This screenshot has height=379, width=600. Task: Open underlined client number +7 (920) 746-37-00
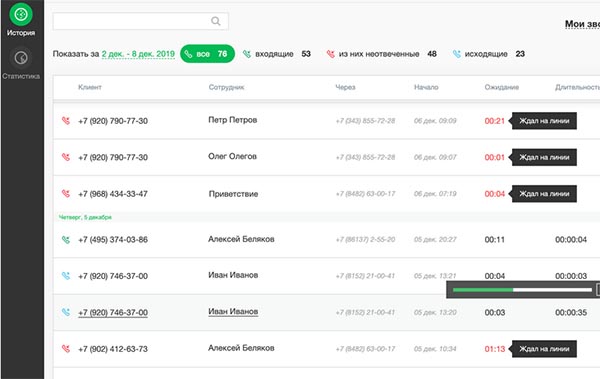113,313
